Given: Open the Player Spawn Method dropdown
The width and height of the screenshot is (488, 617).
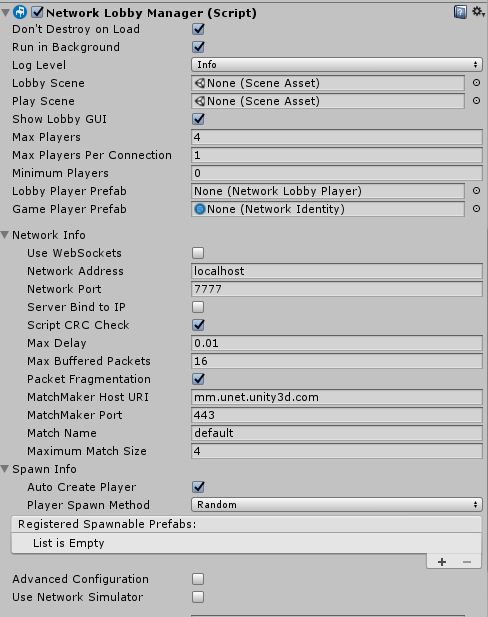Looking at the screenshot, I should 337,504.
